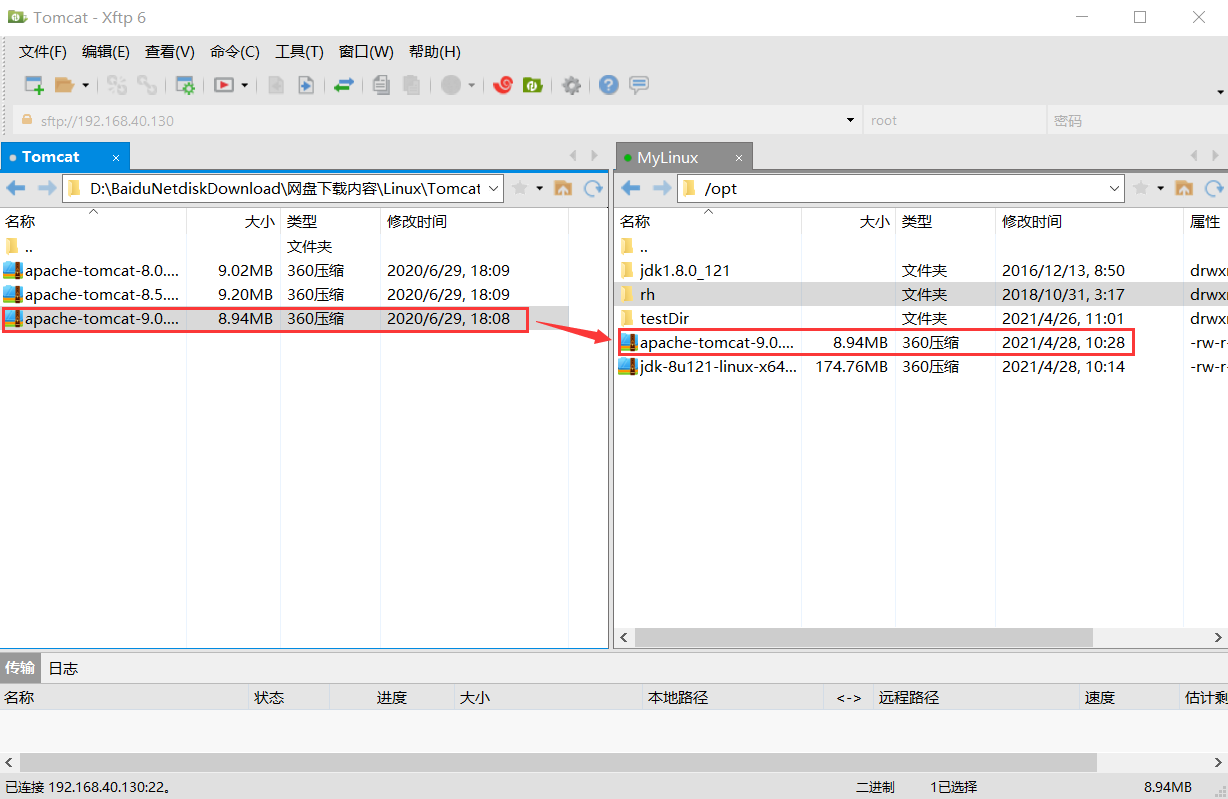Click the remote pane horizontal scrollbar

tap(864, 637)
